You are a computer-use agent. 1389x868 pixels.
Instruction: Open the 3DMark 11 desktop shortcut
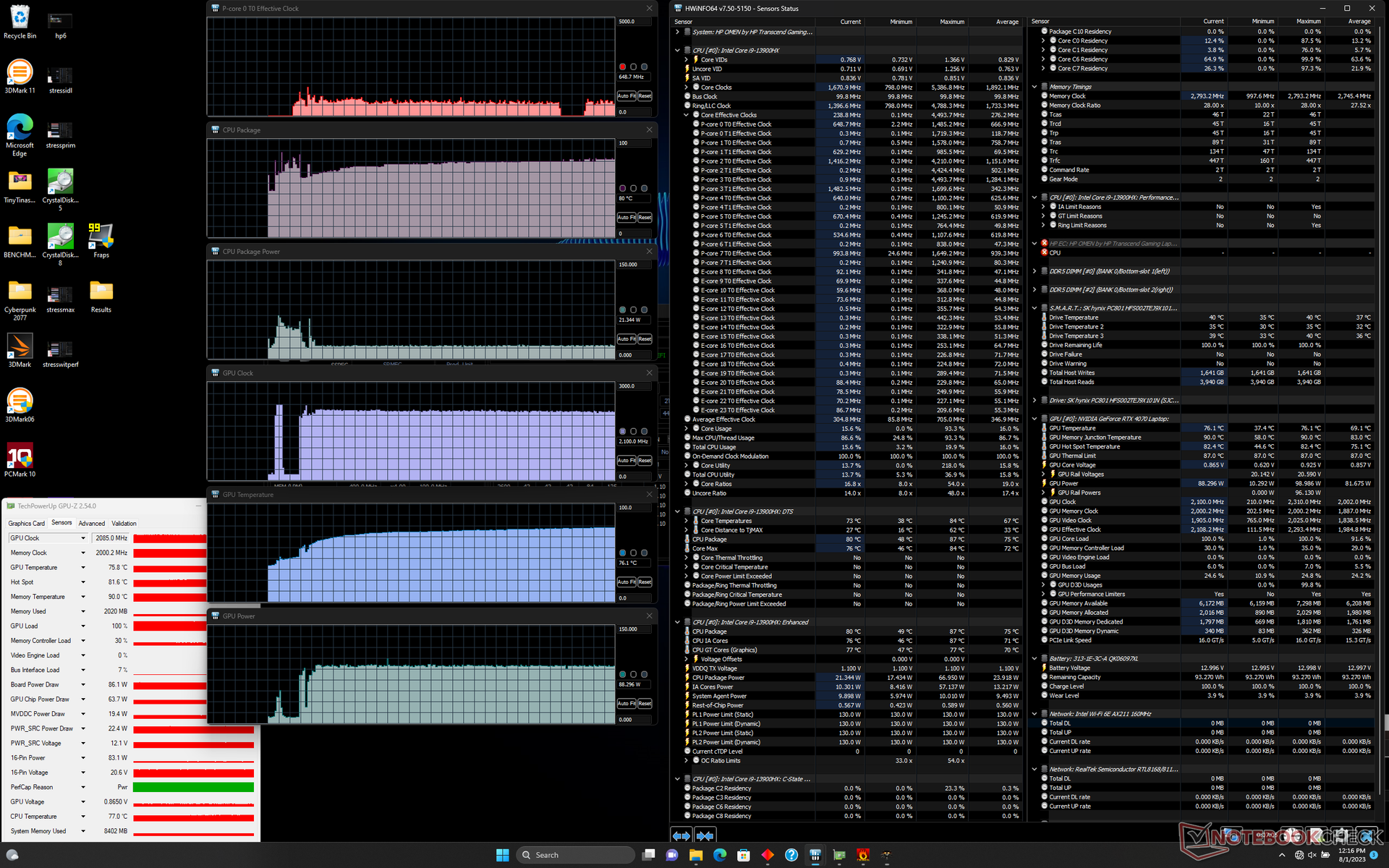pos(20,77)
